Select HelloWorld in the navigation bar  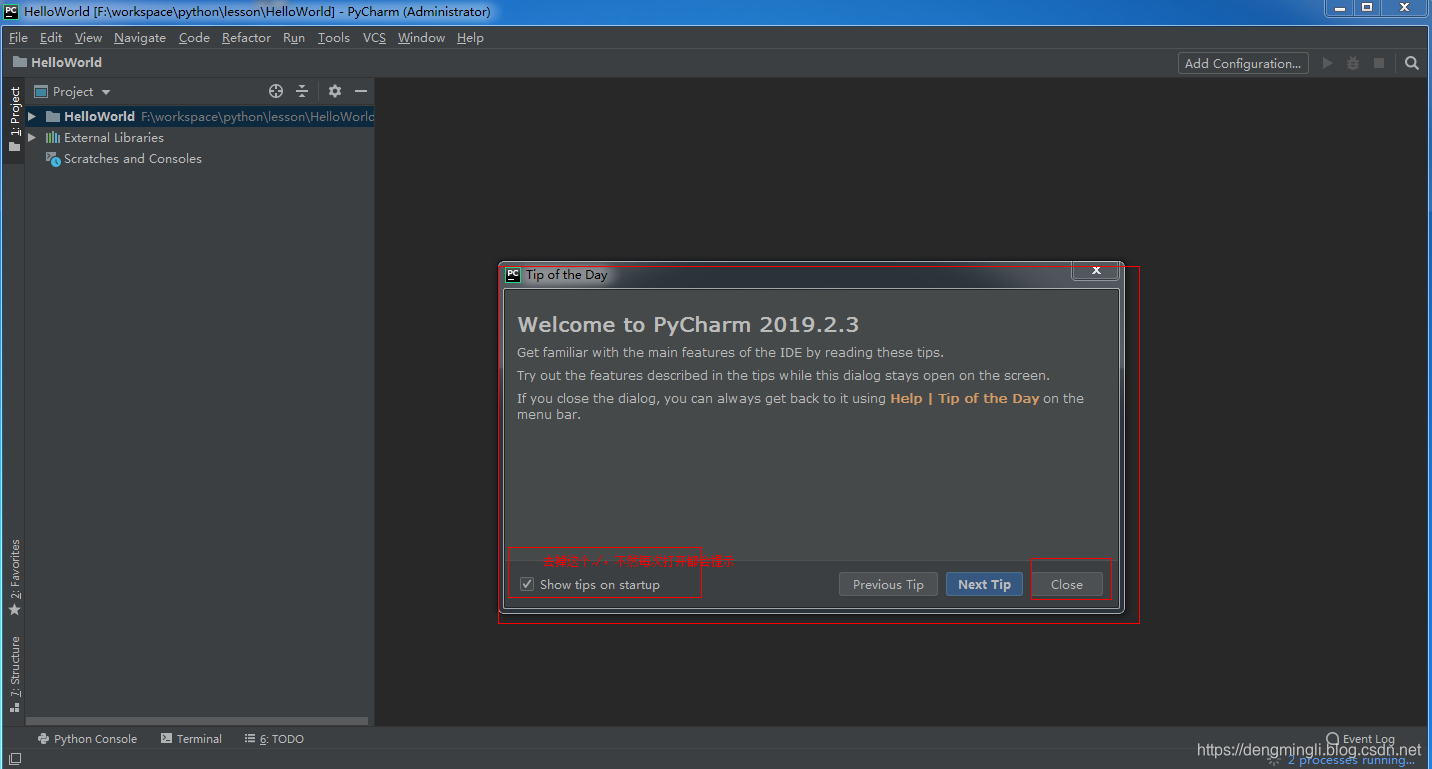point(58,62)
